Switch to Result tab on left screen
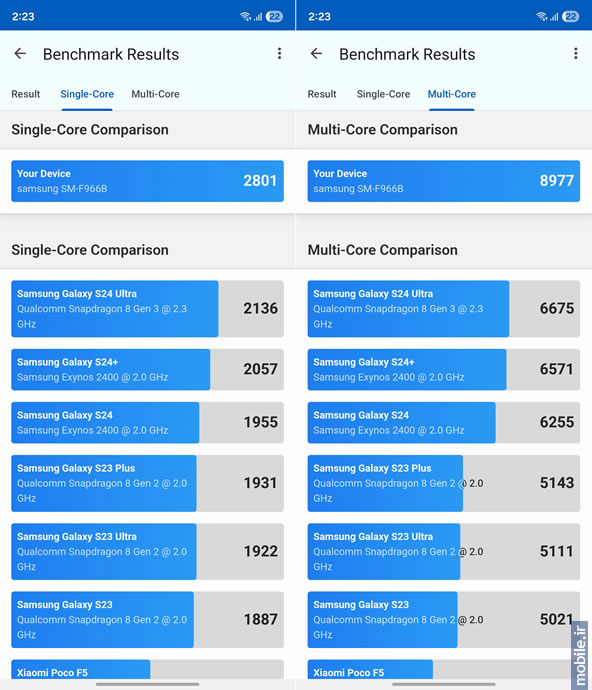592x690 pixels. coord(26,94)
